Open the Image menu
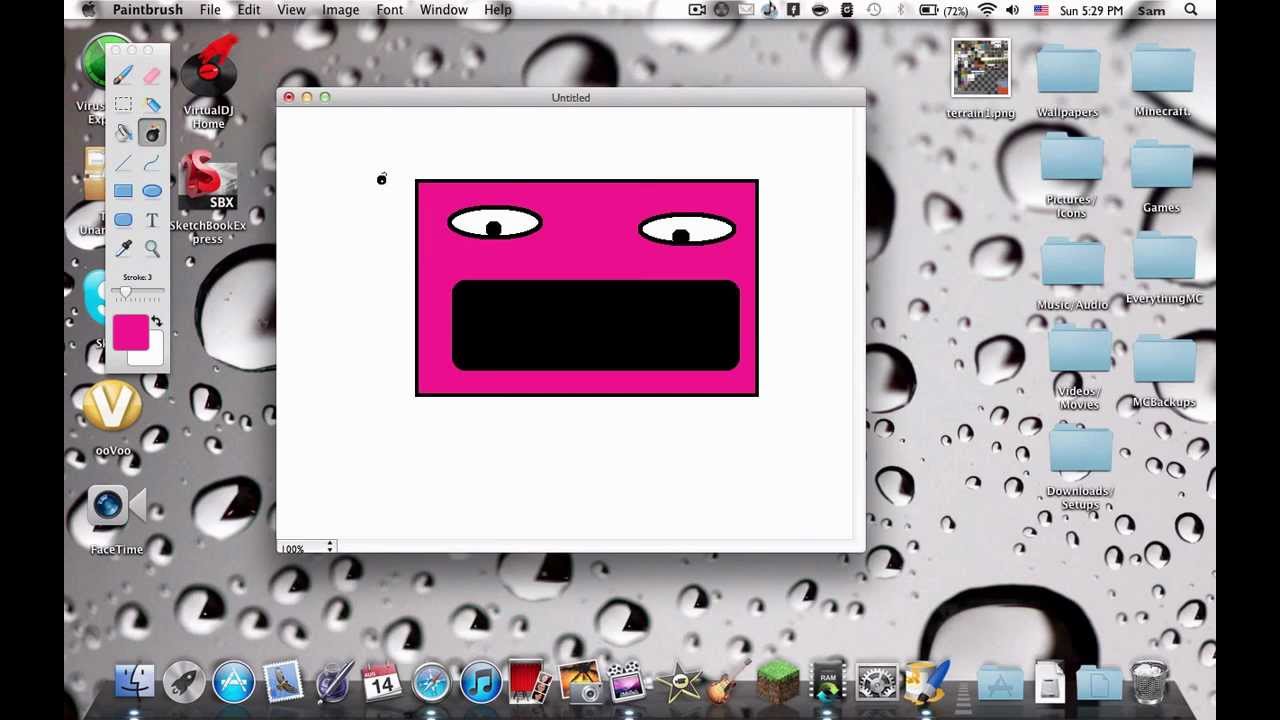1280x720 pixels. point(340,10)
